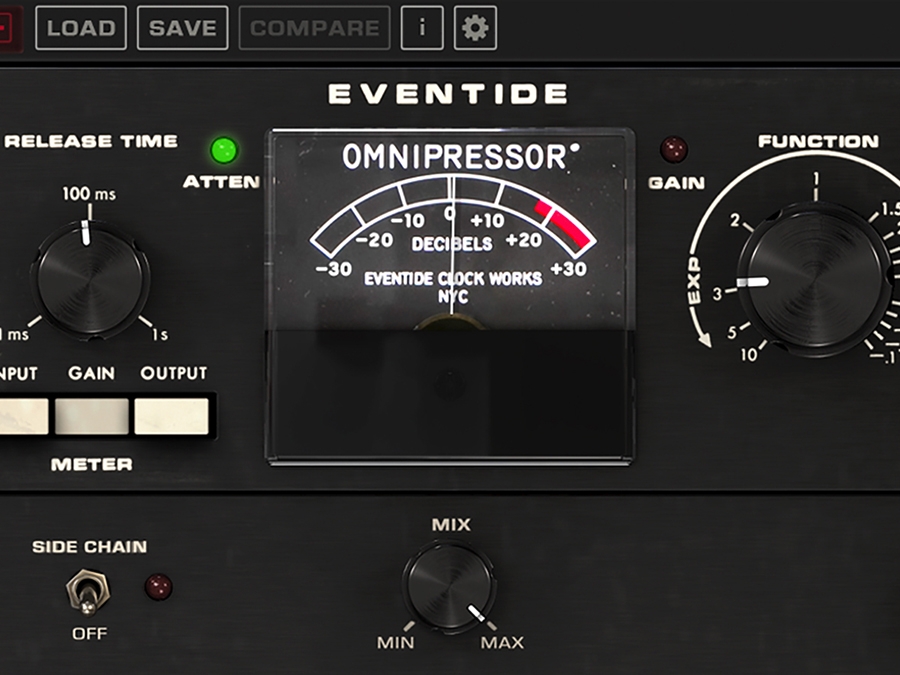Open the info panel via the i button

[422, 28]
